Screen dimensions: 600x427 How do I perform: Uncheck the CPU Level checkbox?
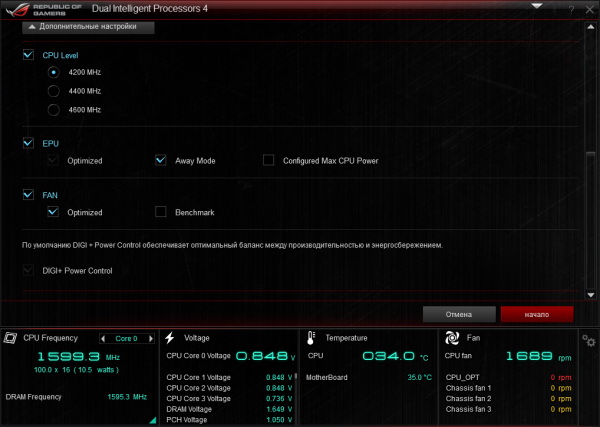[x=28, y=55]
